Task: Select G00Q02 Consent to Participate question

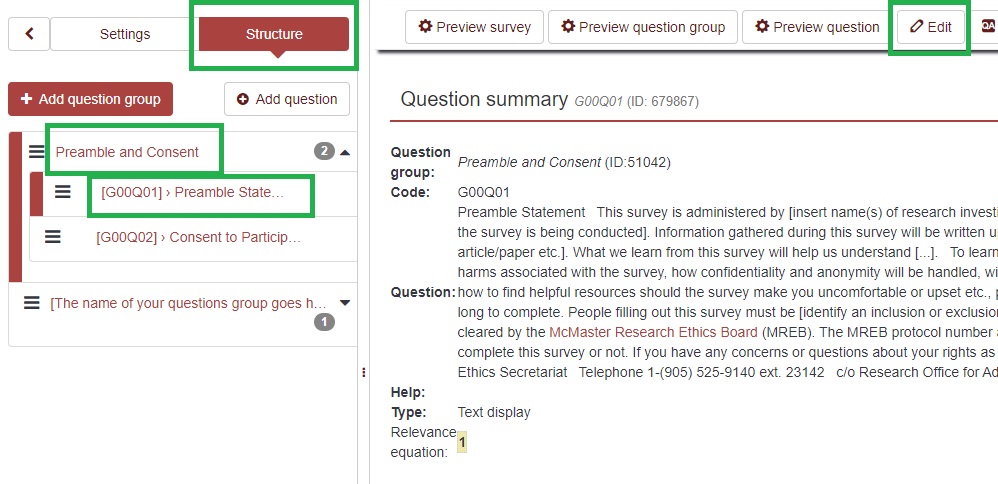Action: click(198, 237)
